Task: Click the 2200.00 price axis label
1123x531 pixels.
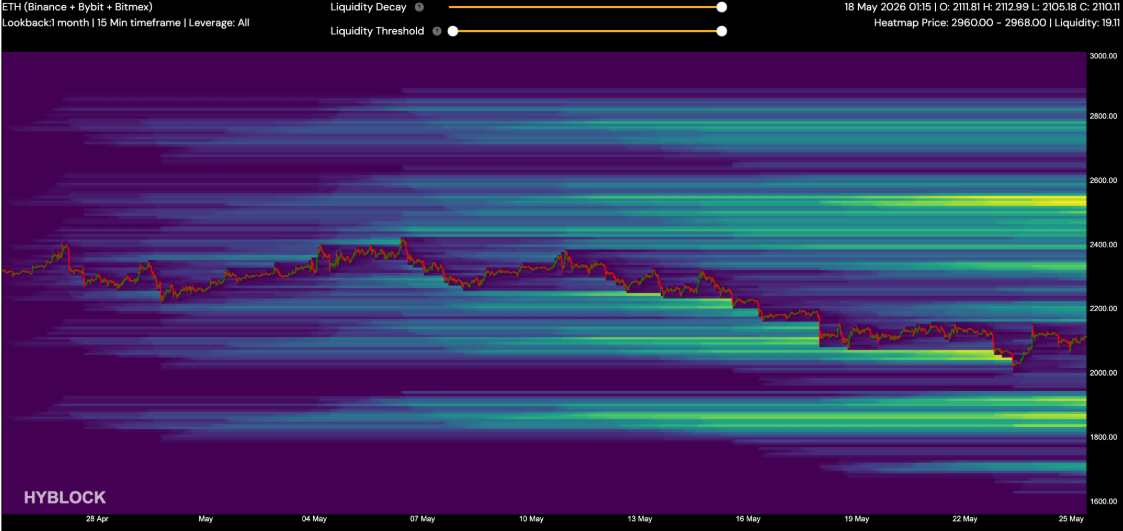Action: [x=1104, y=309]
